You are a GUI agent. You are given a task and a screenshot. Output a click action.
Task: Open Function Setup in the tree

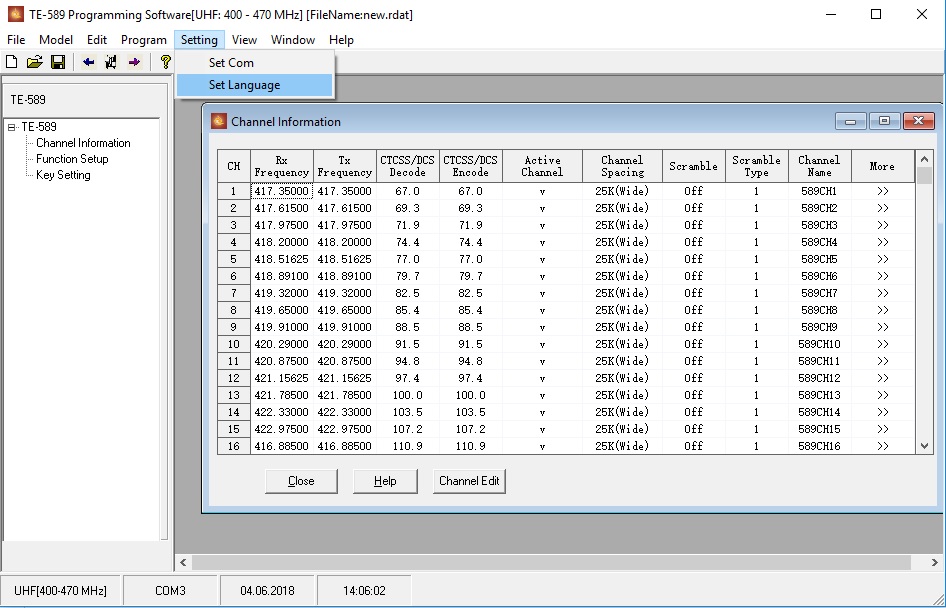coord(72,159)
